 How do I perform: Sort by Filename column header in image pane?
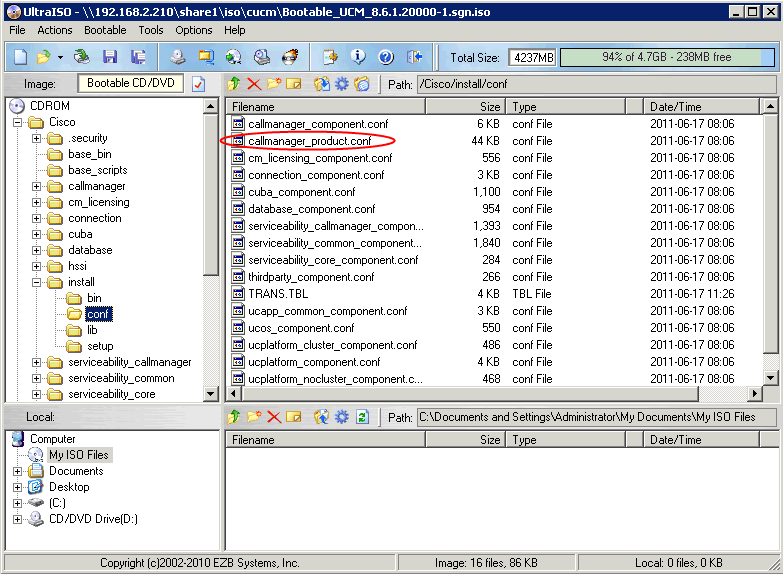[x=325, y=106]
